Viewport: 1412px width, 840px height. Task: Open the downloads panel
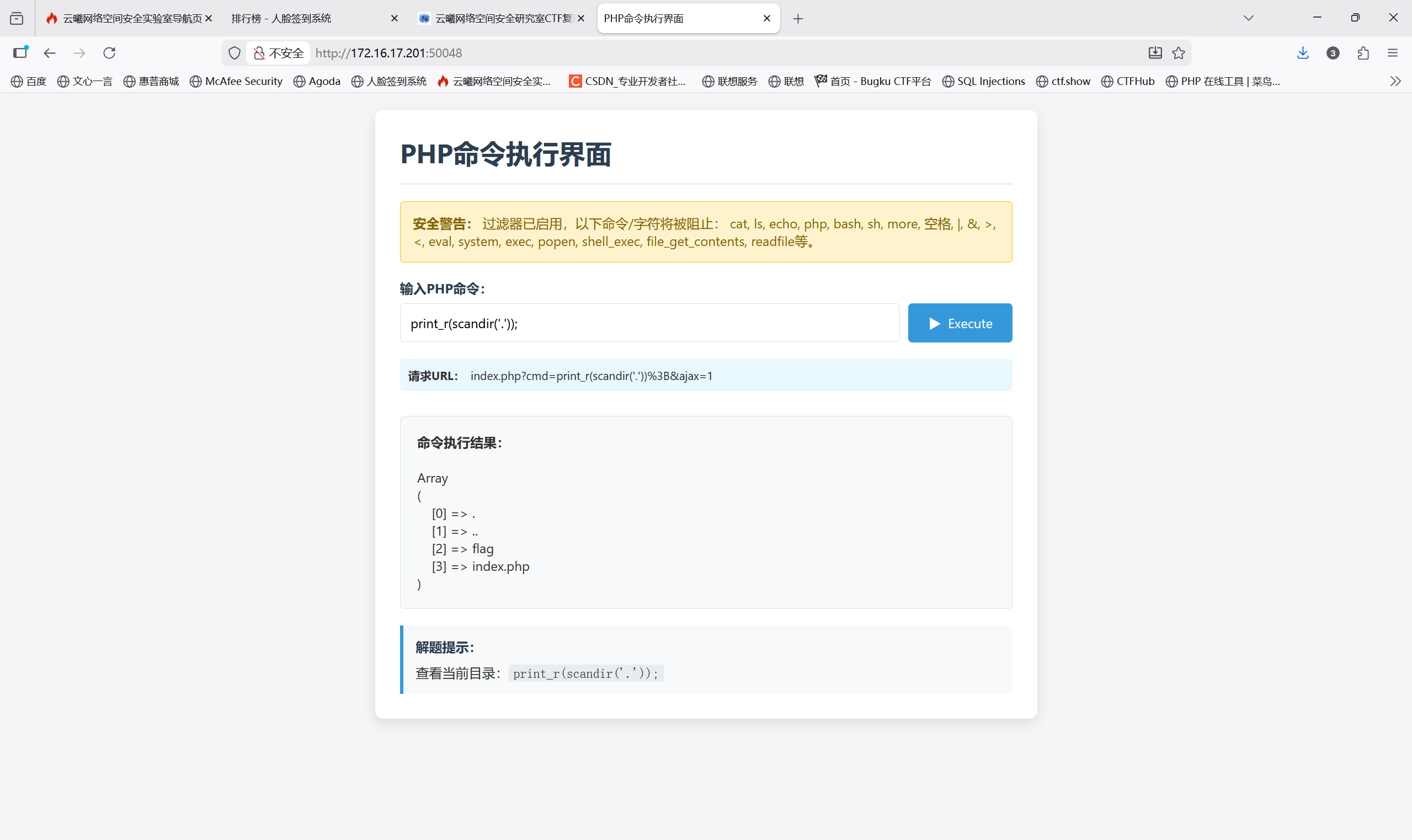point(1303,53)
